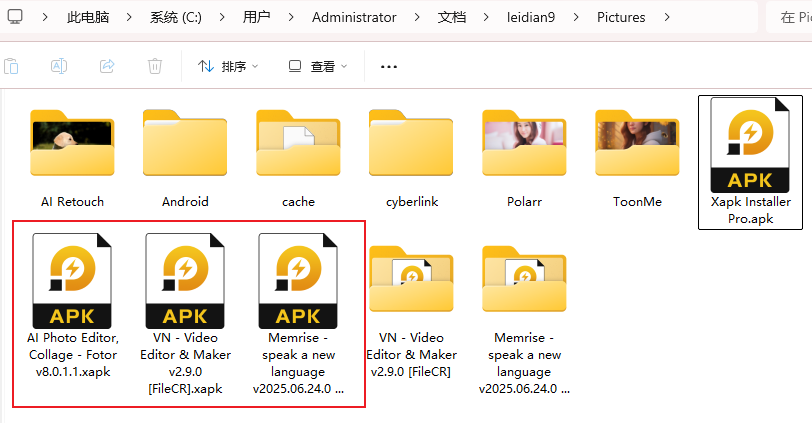812x423 pixels.
Task: Click the Delete trash icon
Action: pos(155,66)
